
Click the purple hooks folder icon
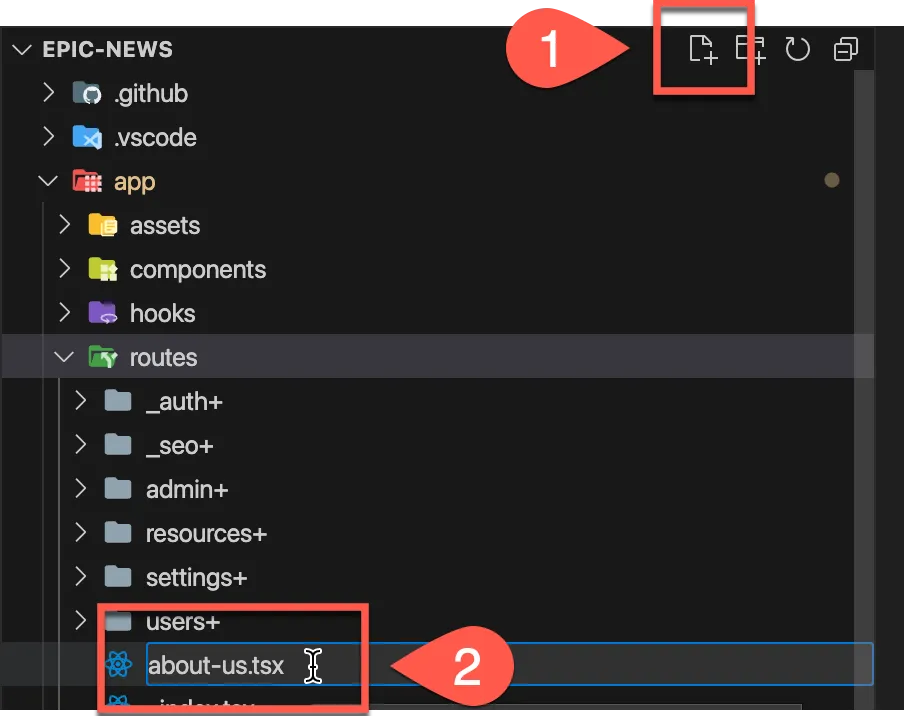[103, 312]
